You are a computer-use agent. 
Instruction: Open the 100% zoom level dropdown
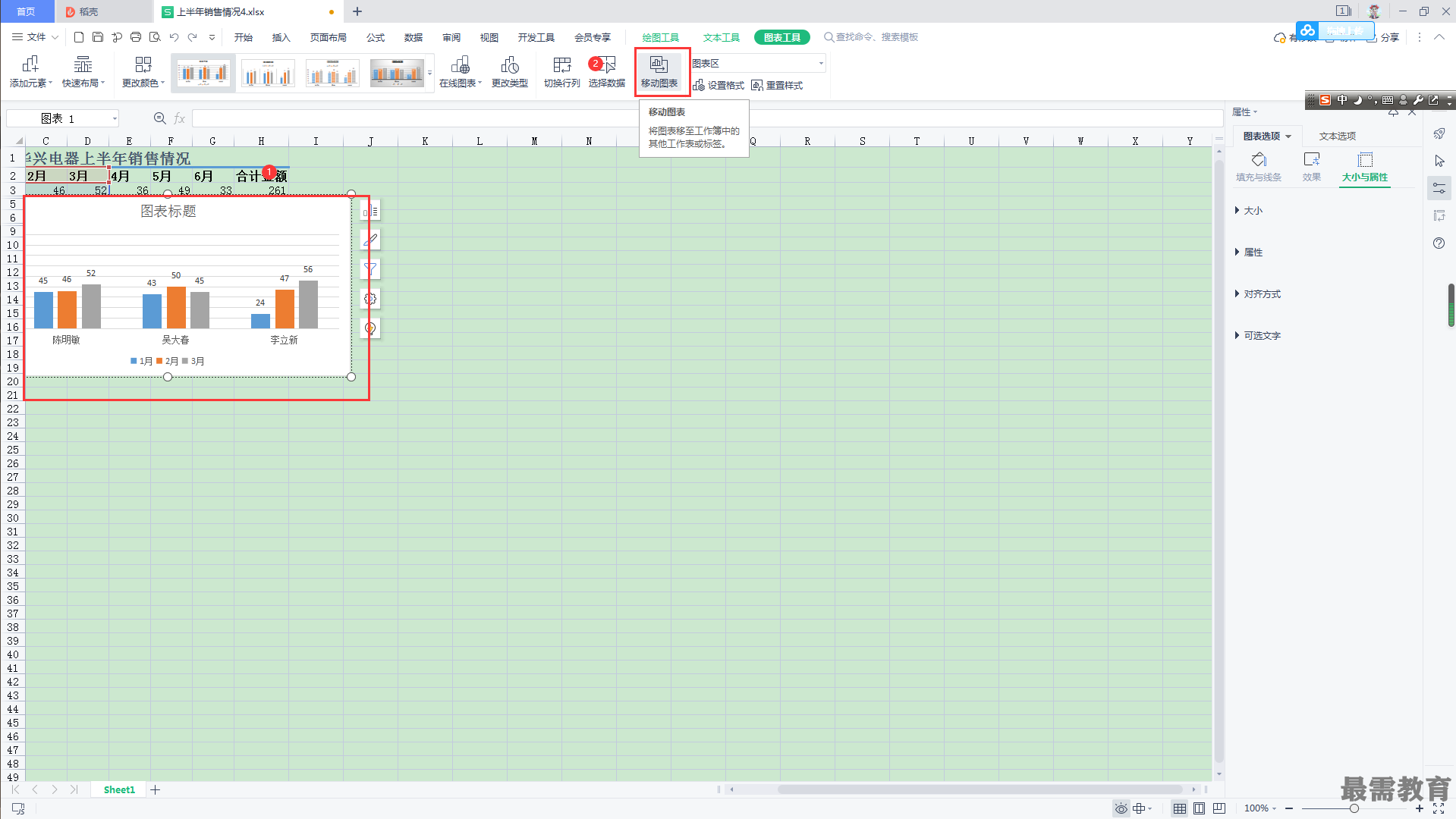click(x=1260, y=808)
